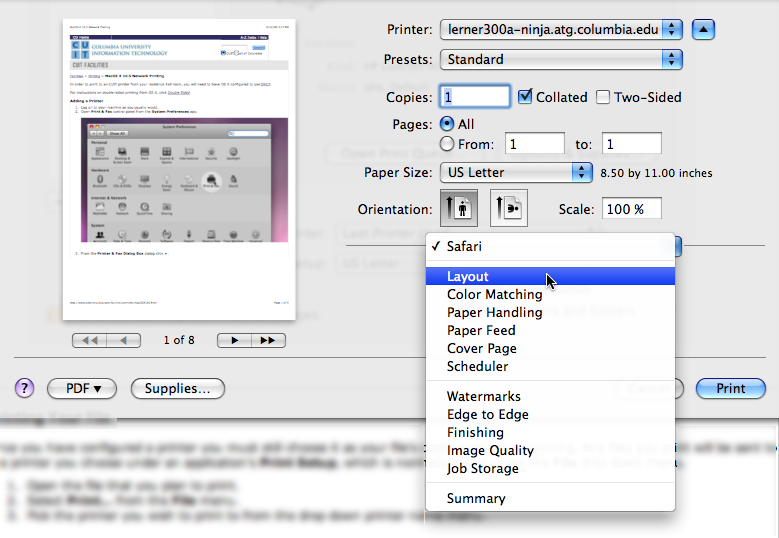
Task: Choose Scheduler menu item
Action: pos(550,366)
